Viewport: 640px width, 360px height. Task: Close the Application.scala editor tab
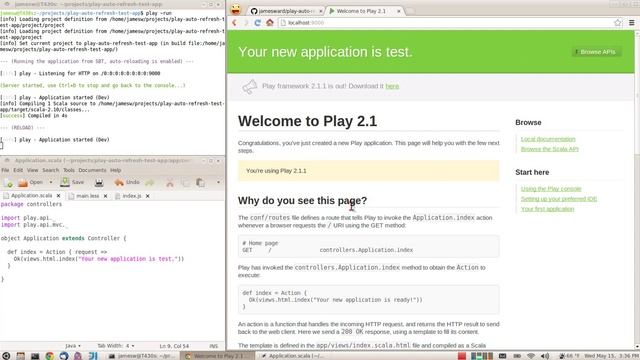(58, 196)
